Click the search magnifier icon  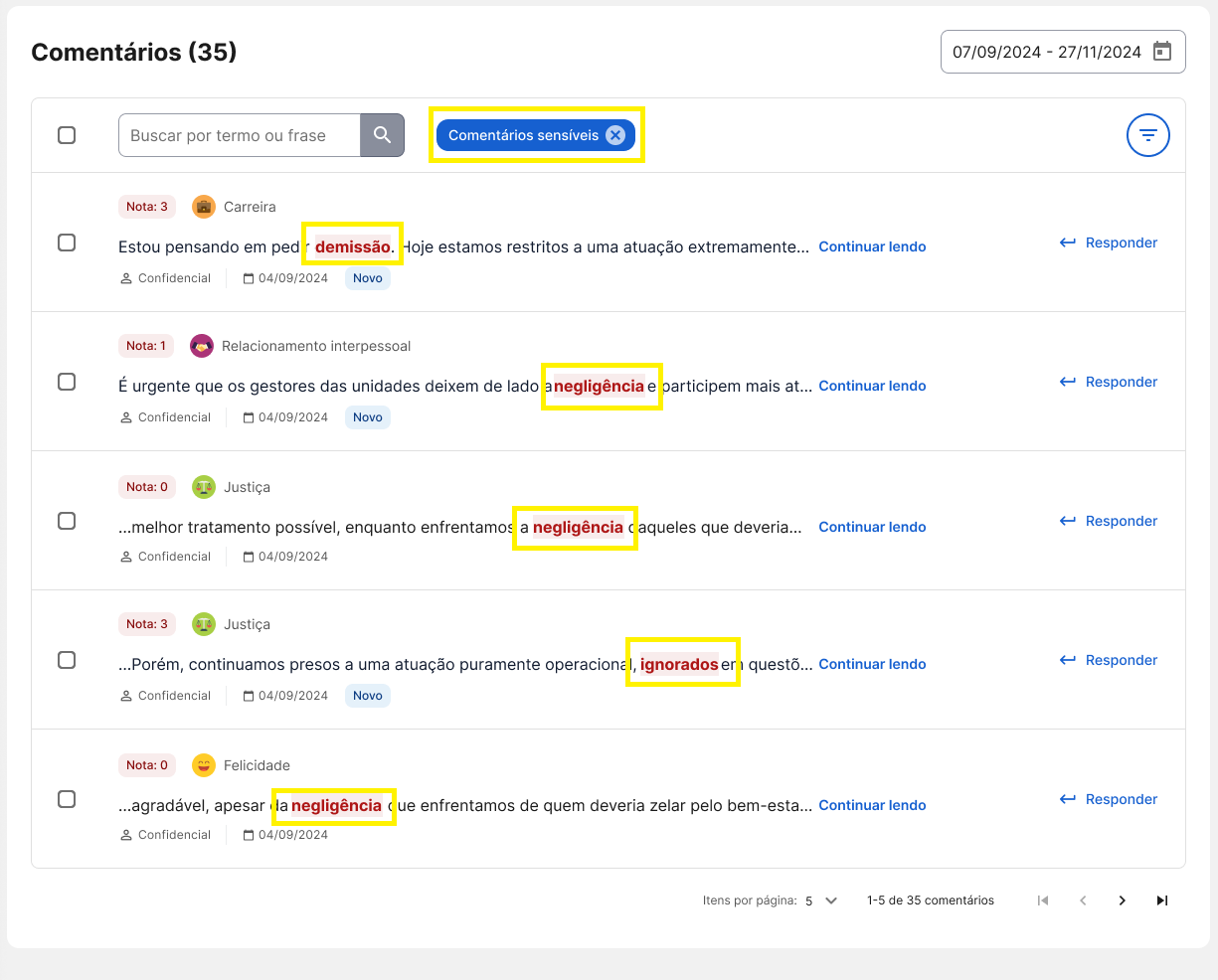pos(383,134)
